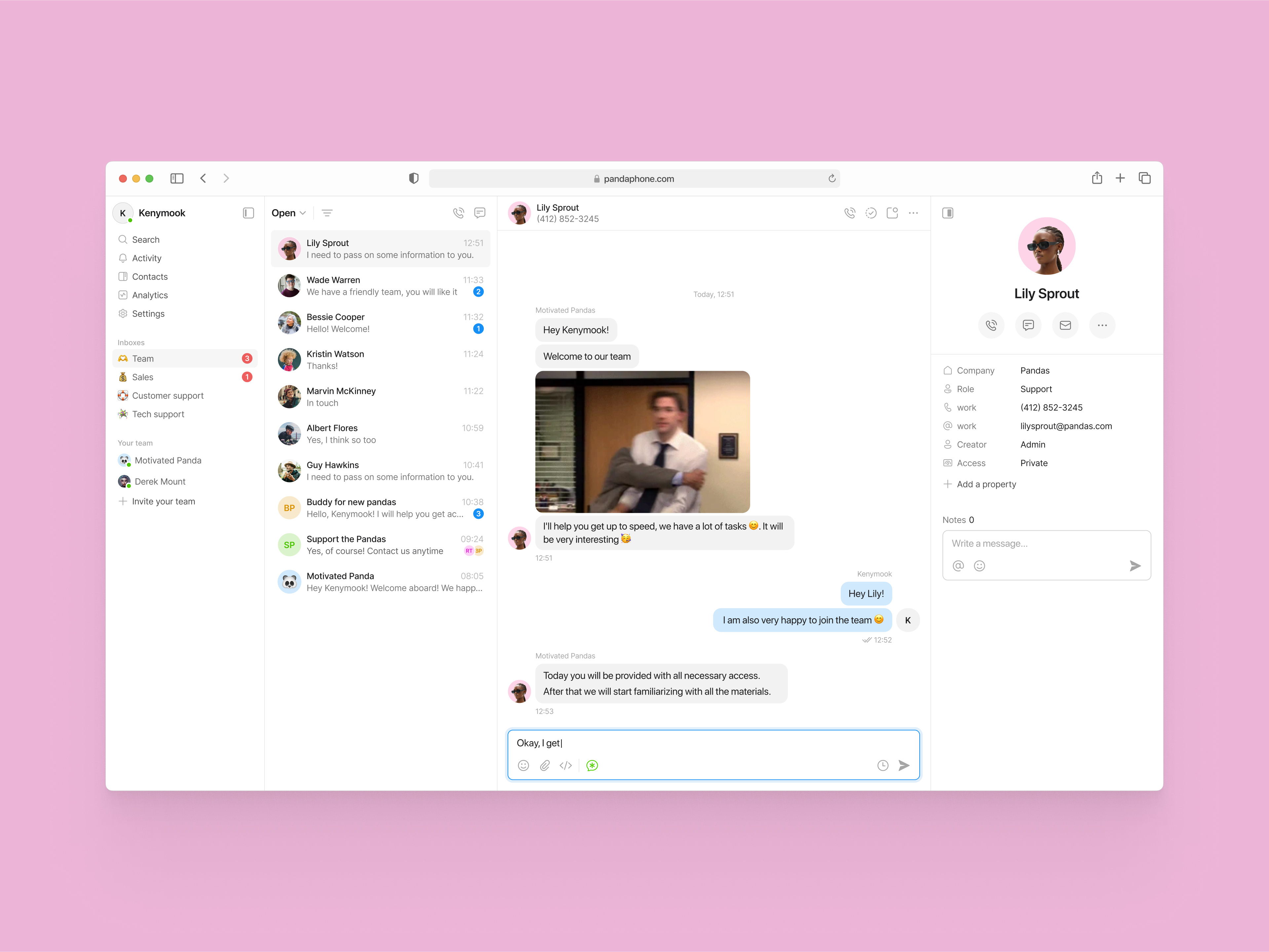Click Add a property link
The width and height of the screenshot is (1269, 952).
[x=985, y=484]
